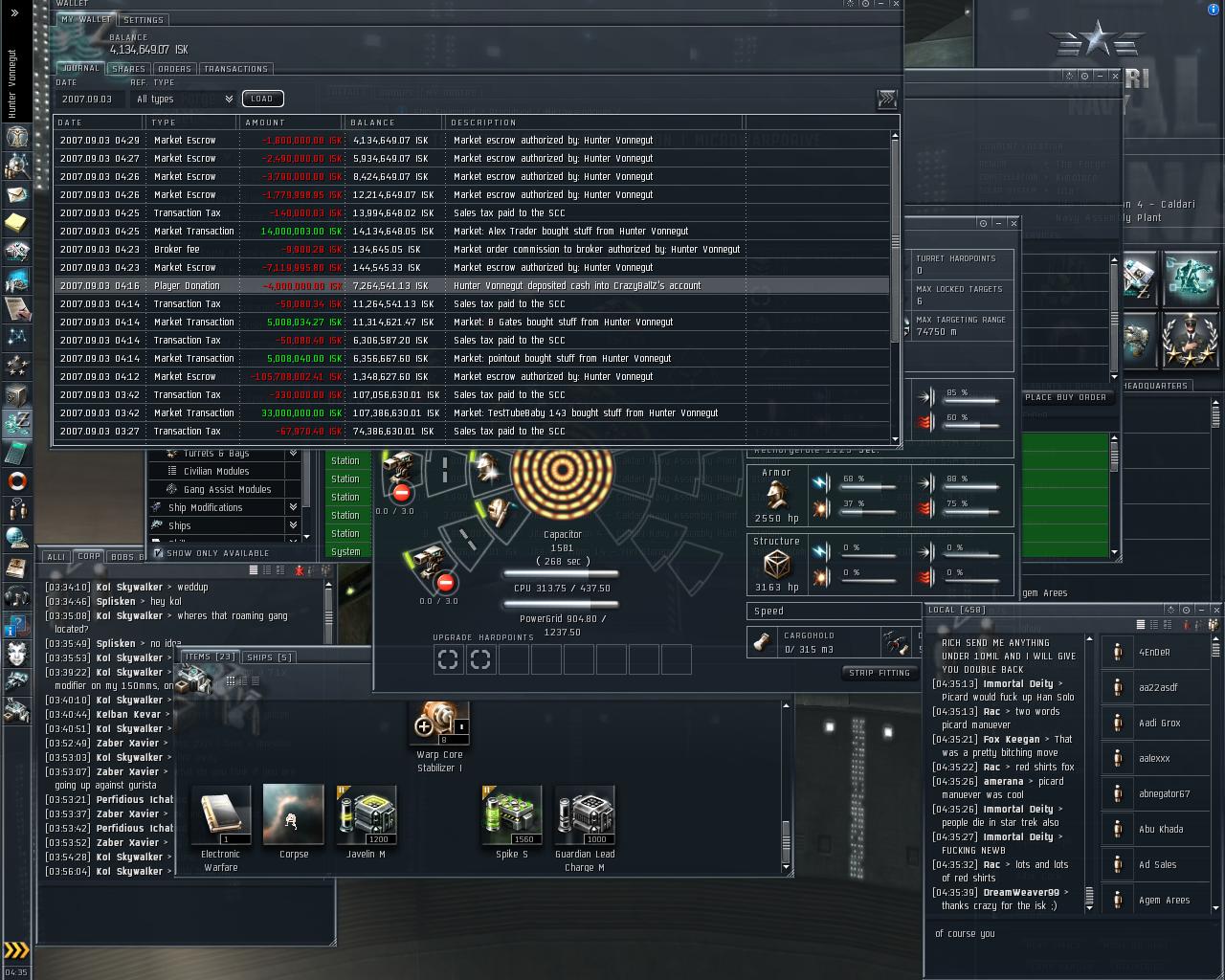Viewport: 1225px width, 980px height.
Task: Open the Ref. Type 'All types' dropdown
Action: [x=184, y=99]
